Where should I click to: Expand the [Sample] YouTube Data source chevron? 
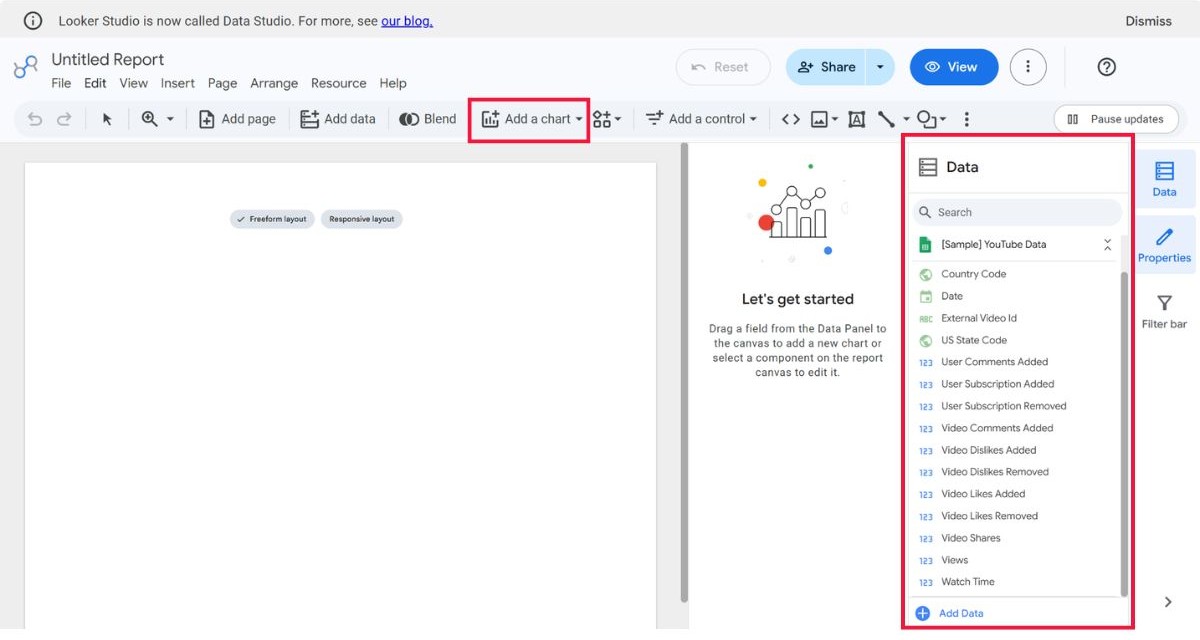(1107, 244)
